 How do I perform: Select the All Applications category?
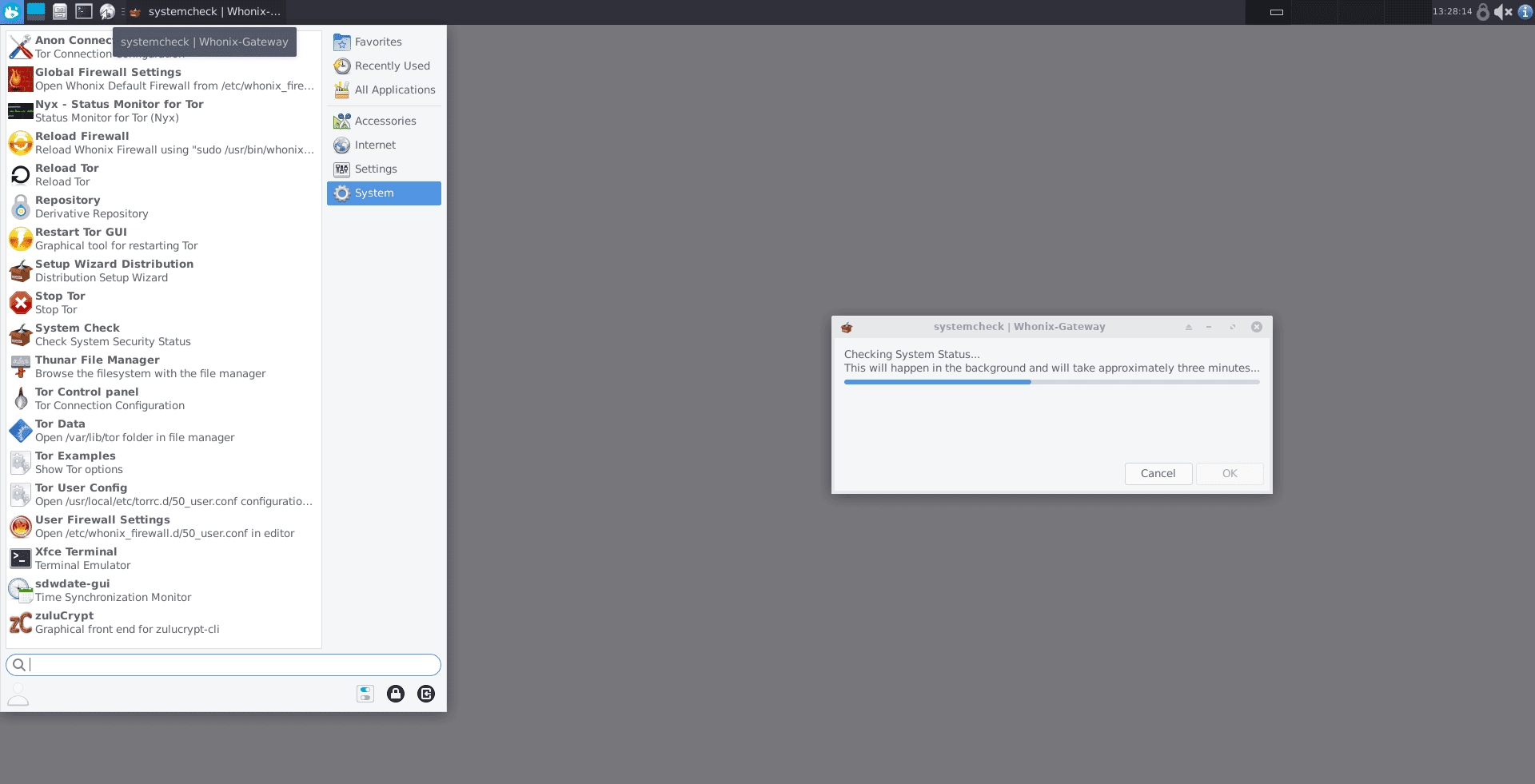[x=384, y=90]
